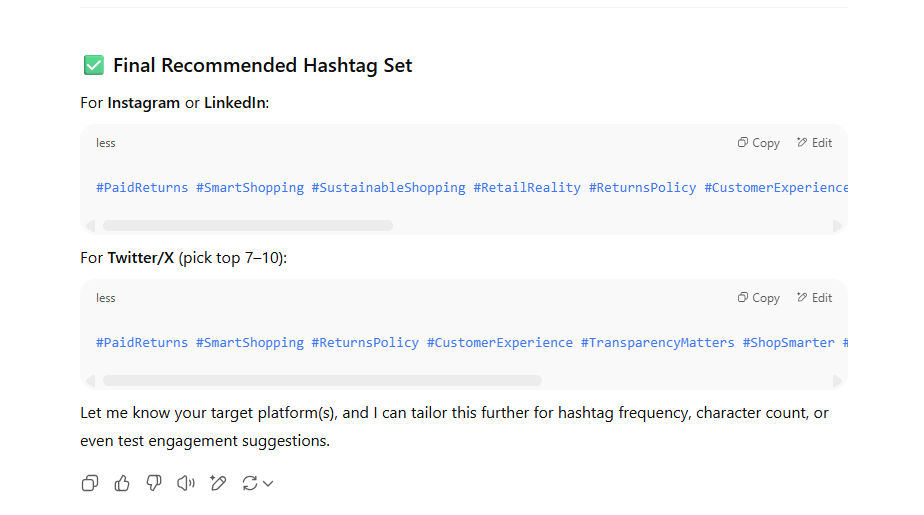Give thumbs up to this response
This screenshot has width=924, height=515.
(122, 483)
